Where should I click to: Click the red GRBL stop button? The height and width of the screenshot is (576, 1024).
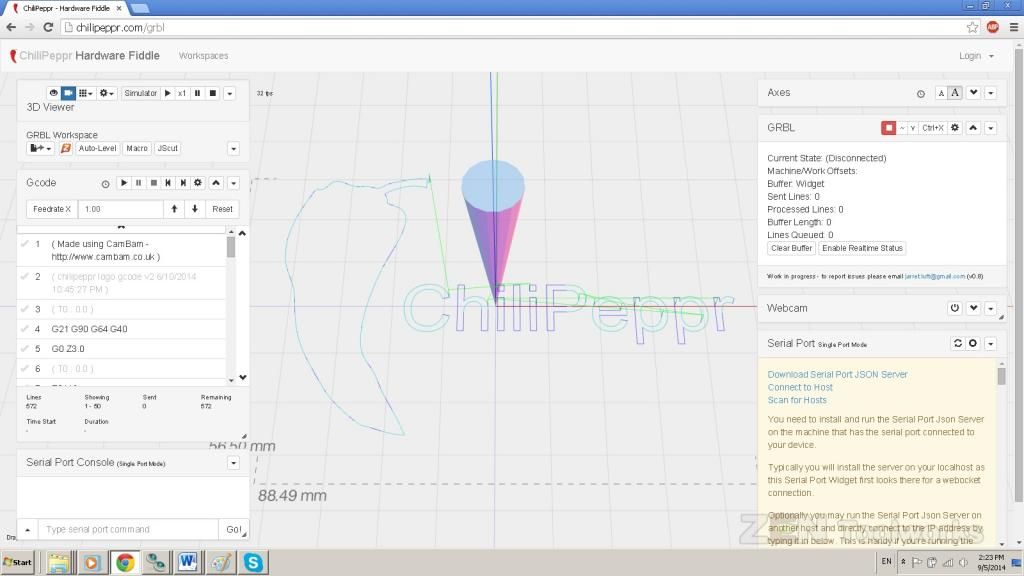click(x=888, y=128)
